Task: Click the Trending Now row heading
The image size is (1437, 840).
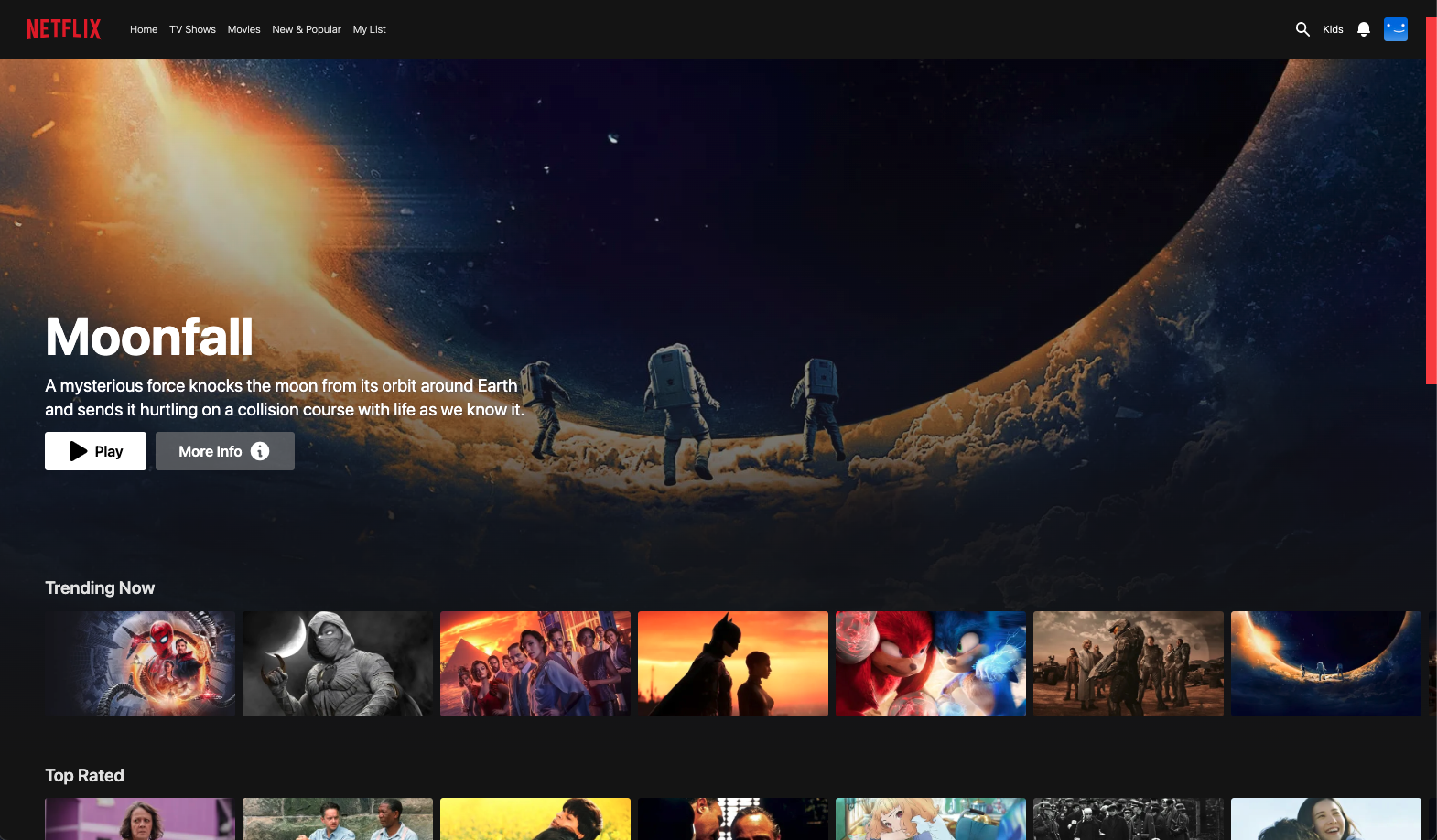Action: click(x=100, y=587)
